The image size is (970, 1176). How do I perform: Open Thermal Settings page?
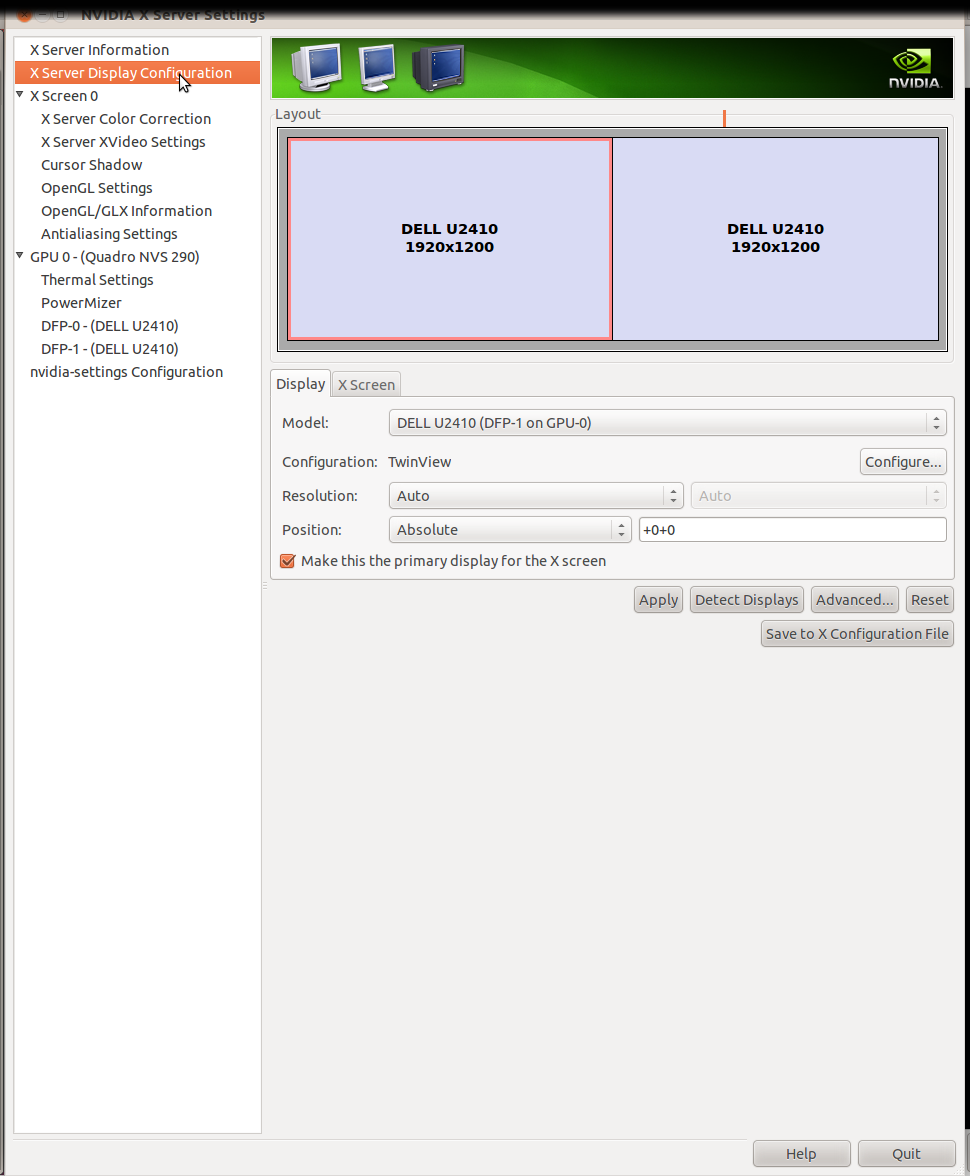[98, 280]
